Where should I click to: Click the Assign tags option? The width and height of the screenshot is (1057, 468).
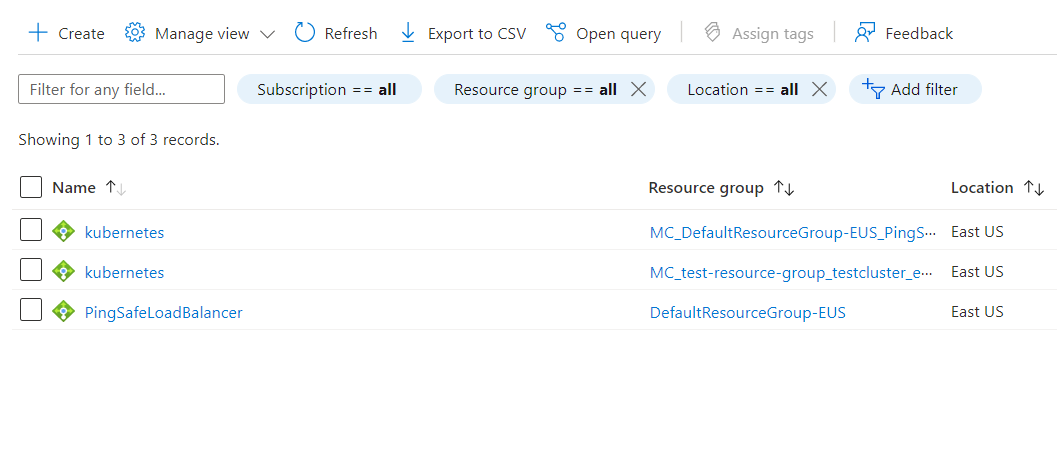(759, 33)
